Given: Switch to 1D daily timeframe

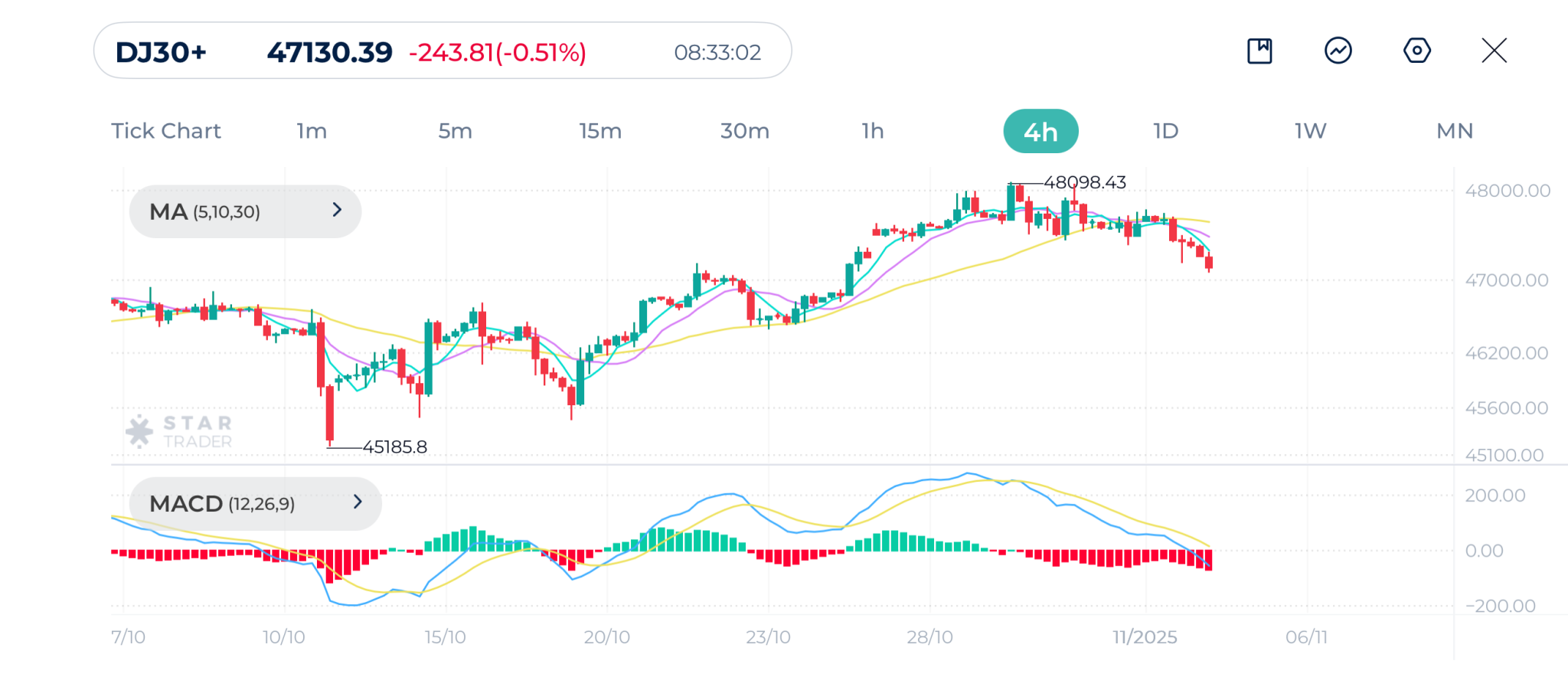Looking at the screenshot, I should [1165, 131].
